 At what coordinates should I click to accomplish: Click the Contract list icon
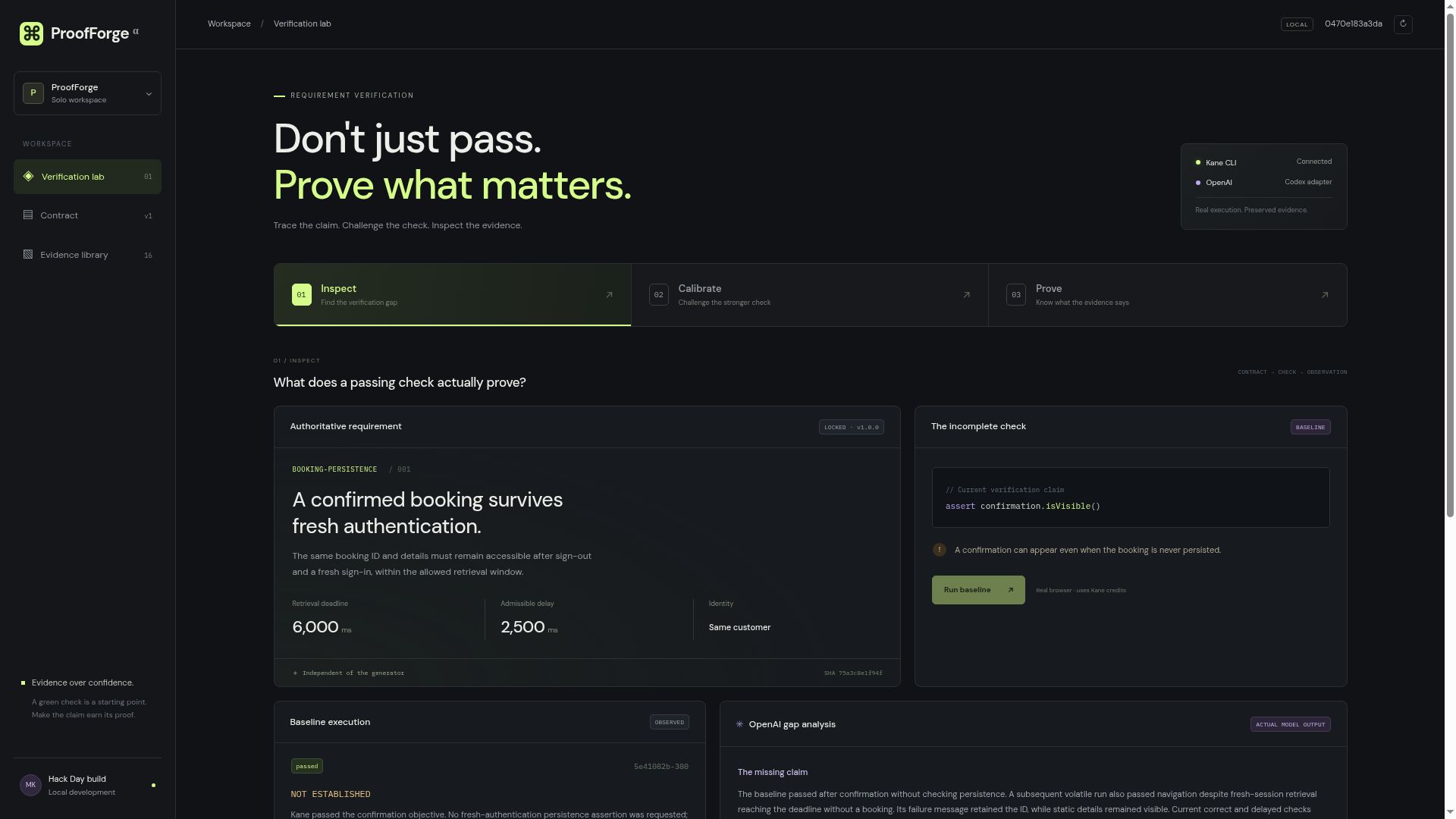click(28, 215)
